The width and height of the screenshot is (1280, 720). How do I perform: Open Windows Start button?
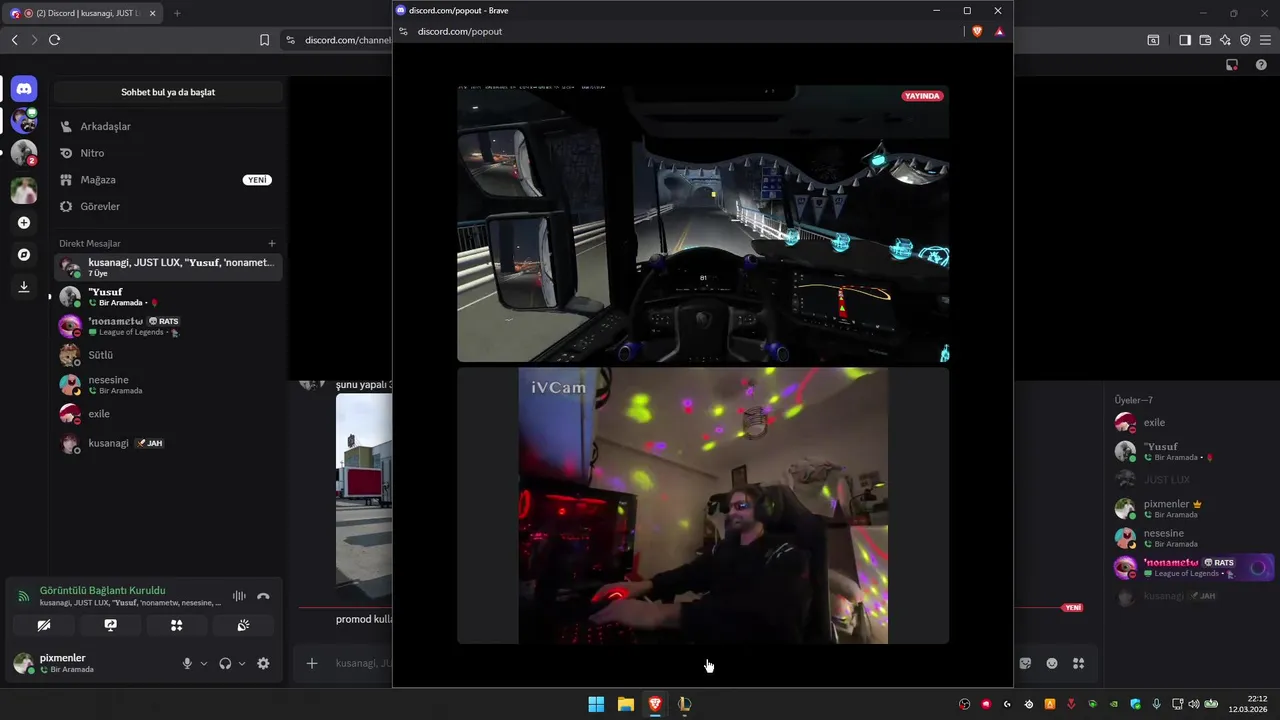(596, 704)
